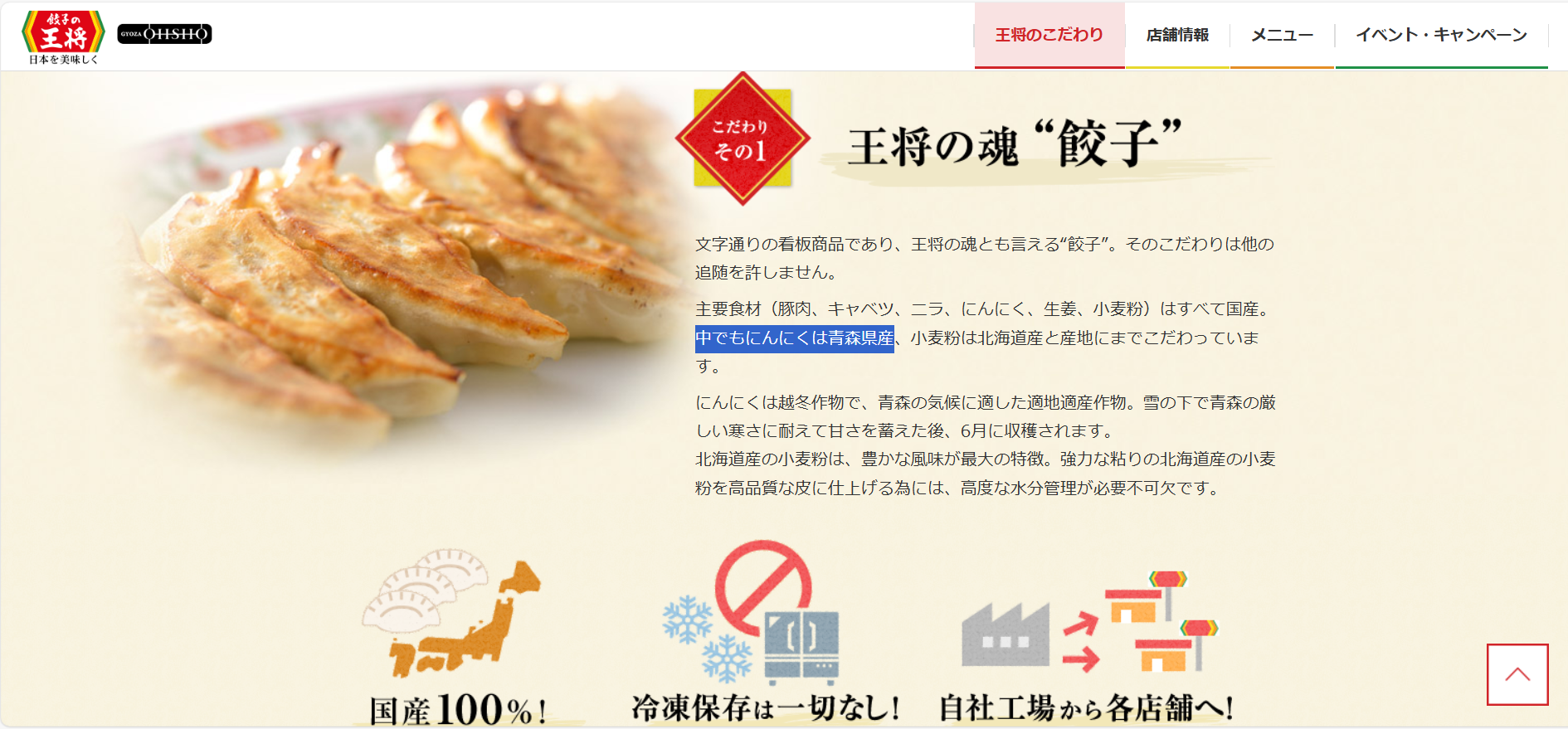Click the 国産100%! caption
Viewport: 1568px width, 729px height.
pos(458,710)
